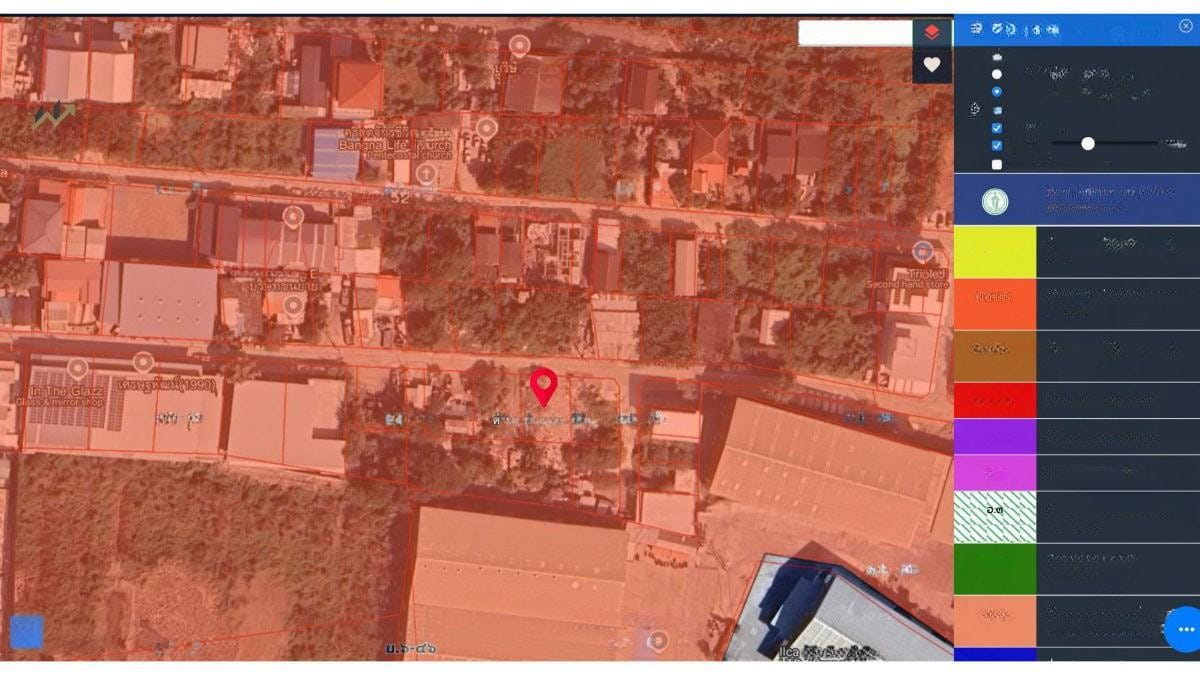
Task: Click the layer opacity slider handle
Action: (x=1087, y=144)
